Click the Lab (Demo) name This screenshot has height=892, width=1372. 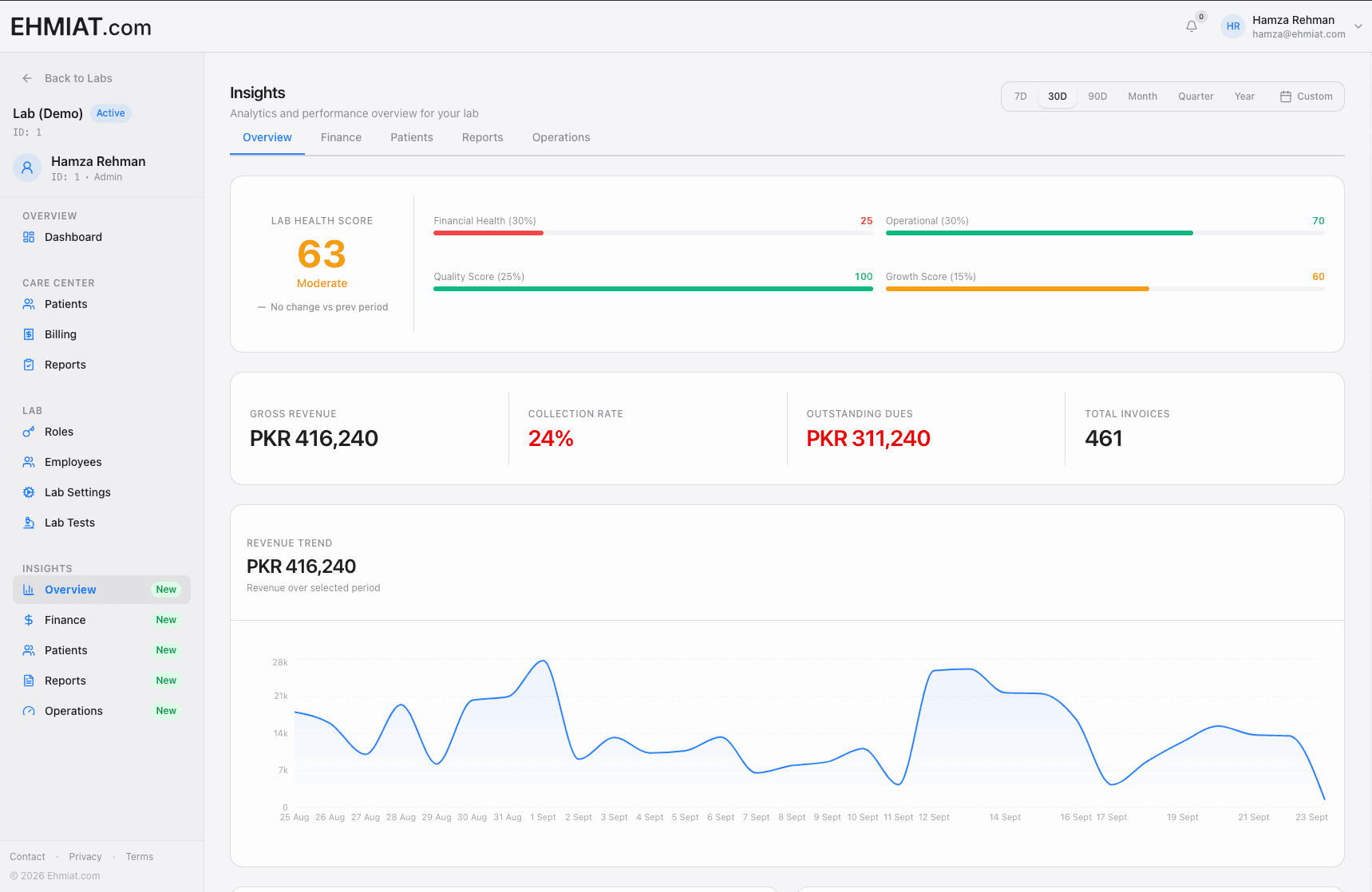[x=48, y=113]
